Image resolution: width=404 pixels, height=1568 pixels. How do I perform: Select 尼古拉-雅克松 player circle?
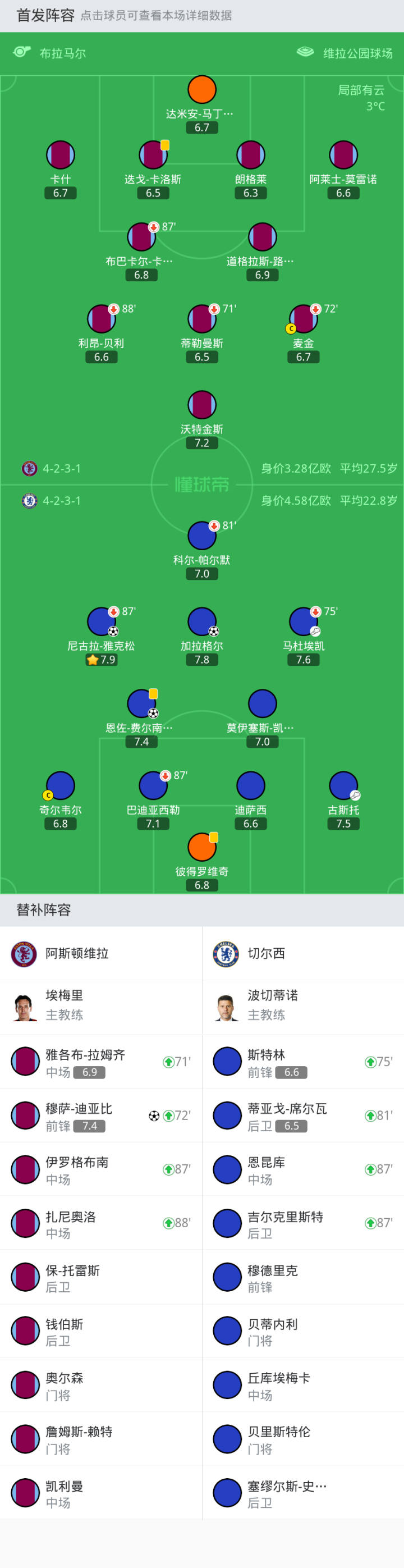[101, 621]
